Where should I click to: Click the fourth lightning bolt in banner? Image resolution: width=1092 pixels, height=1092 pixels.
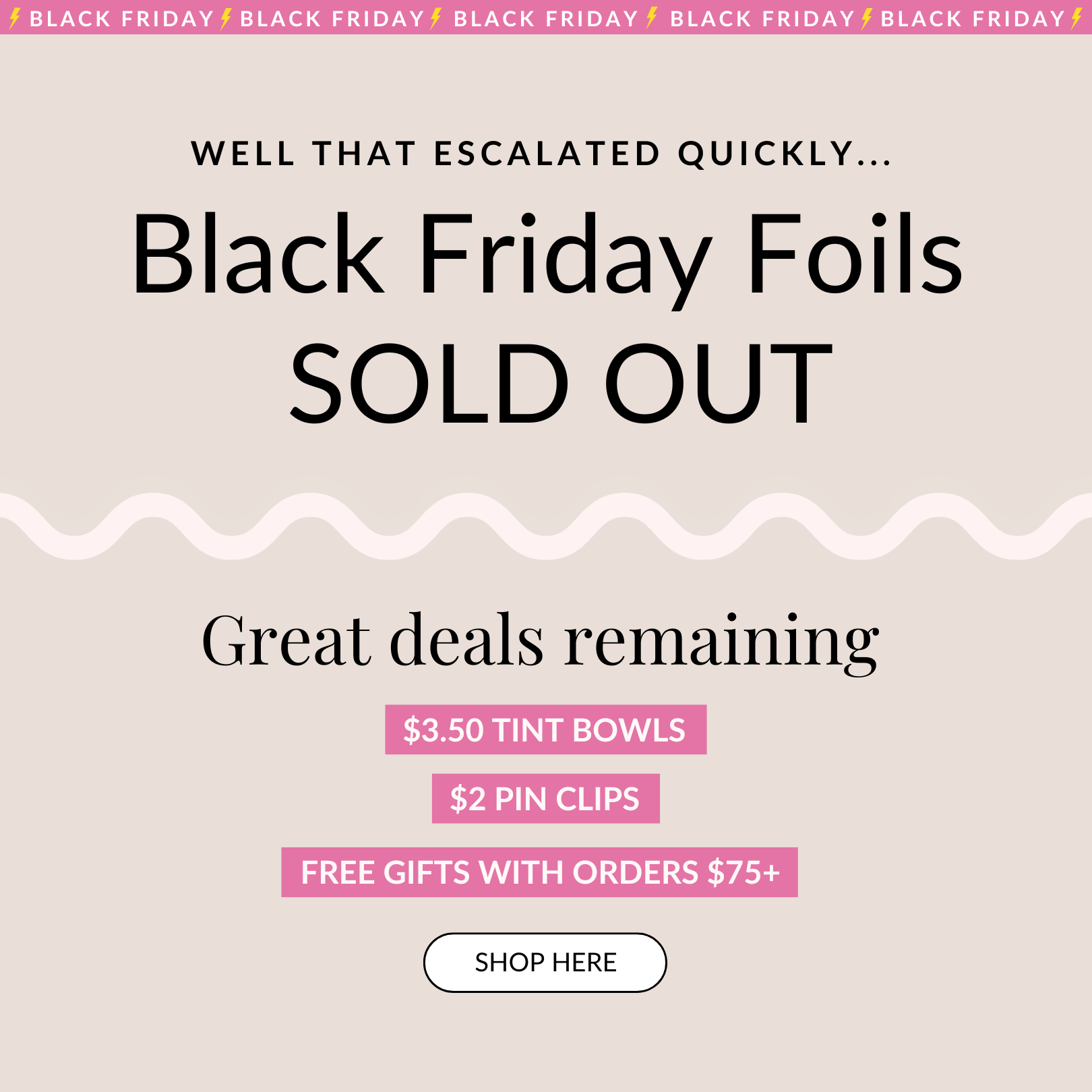(x=652, y=18)
